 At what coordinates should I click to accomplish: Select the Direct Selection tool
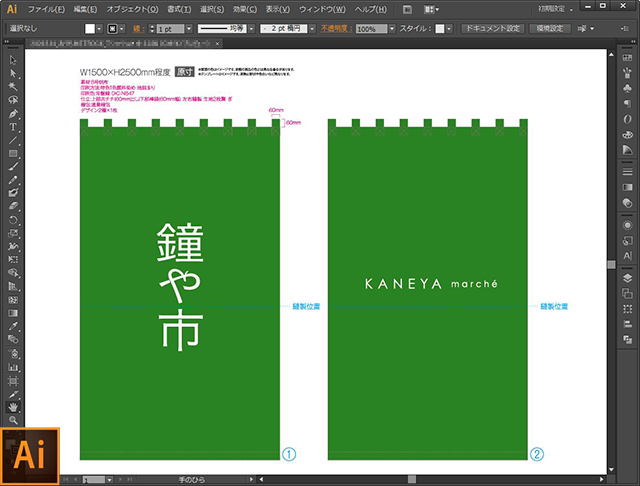click(x=14, y=73)
